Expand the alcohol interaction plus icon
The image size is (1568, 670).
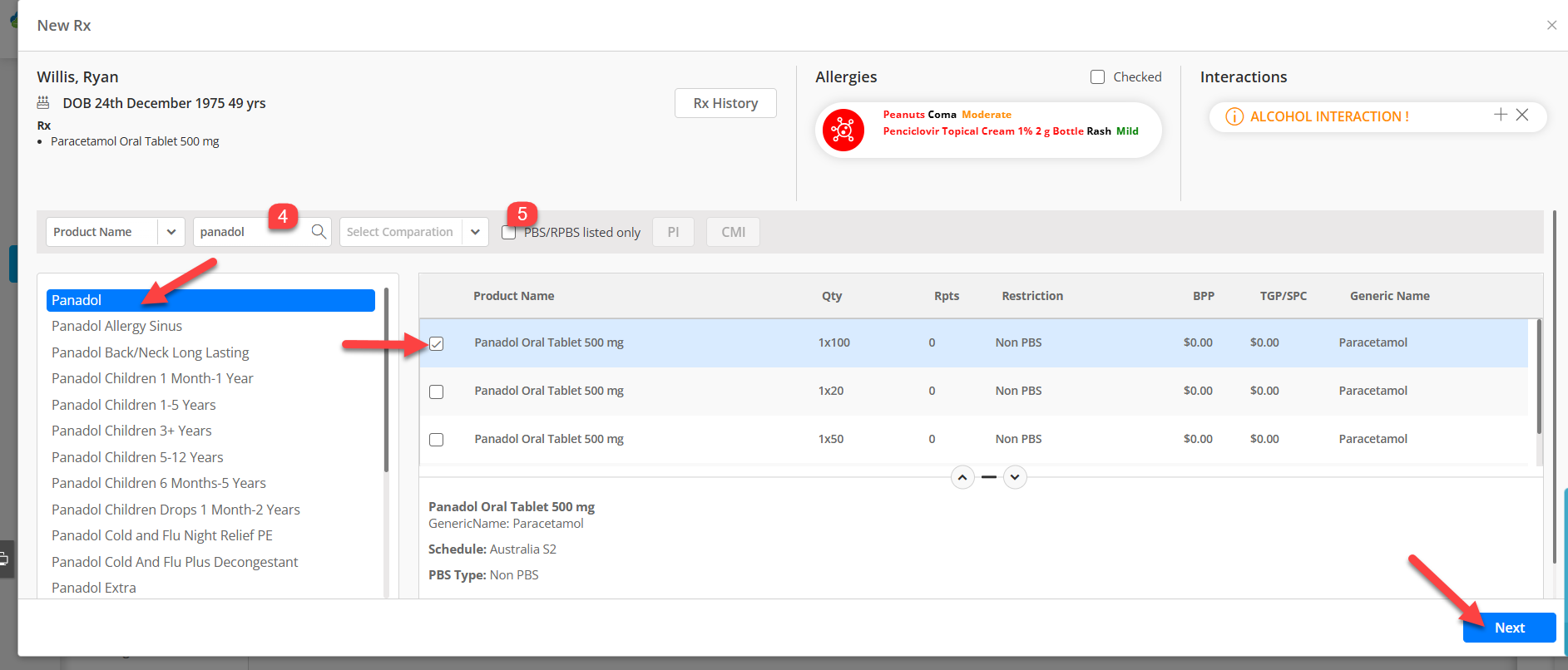[x=1500, y=115]
